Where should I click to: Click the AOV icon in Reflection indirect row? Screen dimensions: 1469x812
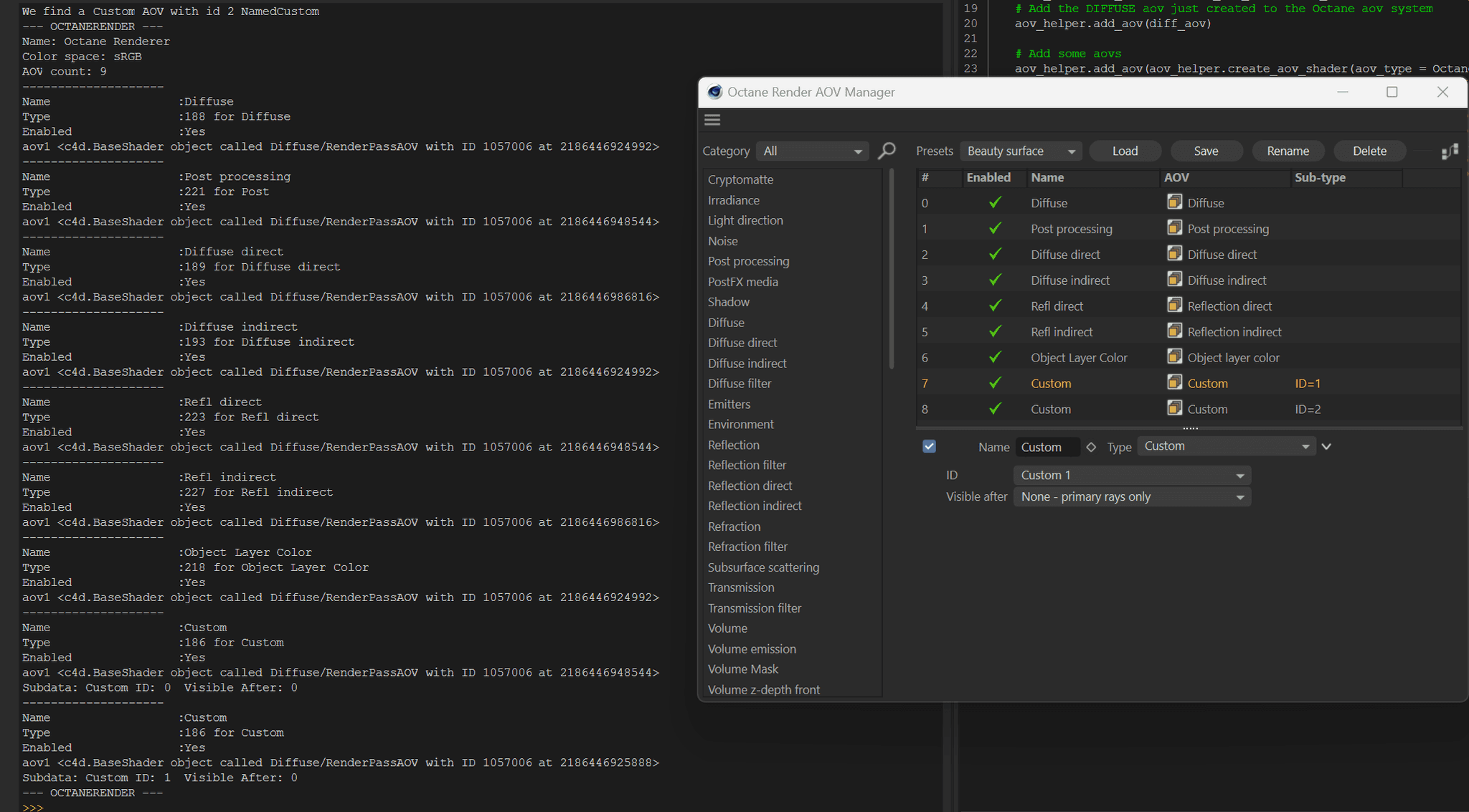point(1174,331)
